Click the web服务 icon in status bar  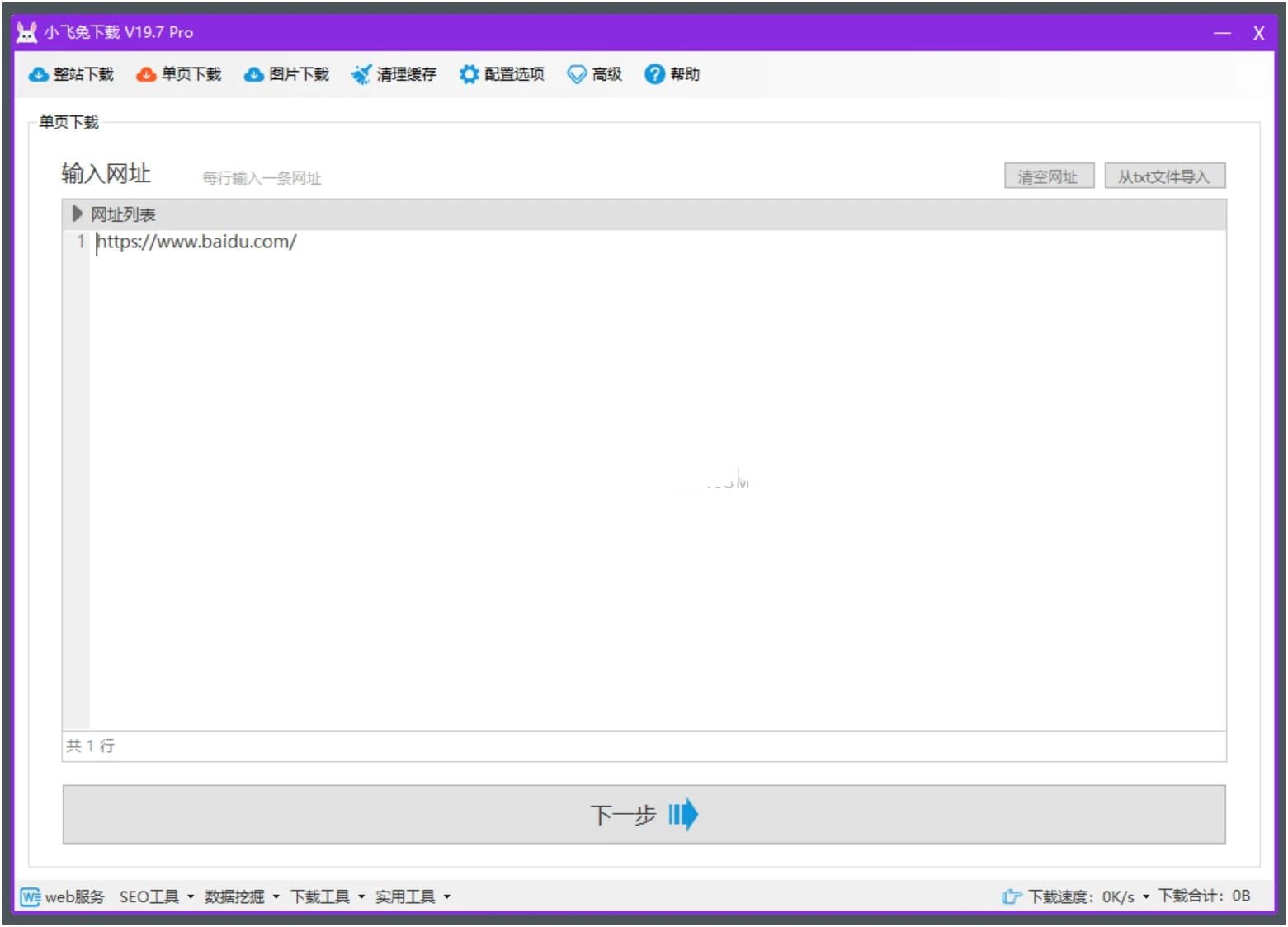click(28, 896)
